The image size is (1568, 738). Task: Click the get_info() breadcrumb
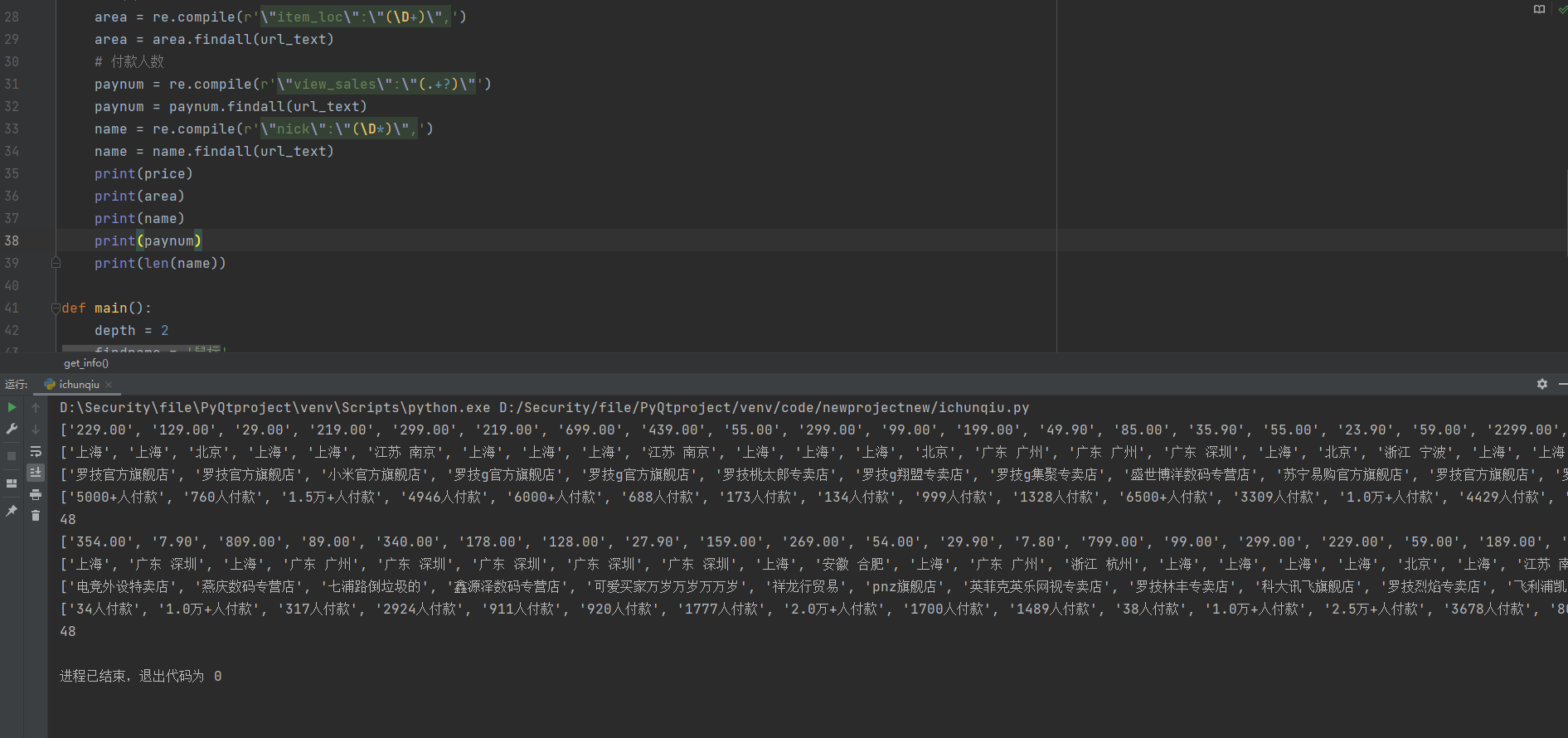point(86,363)
